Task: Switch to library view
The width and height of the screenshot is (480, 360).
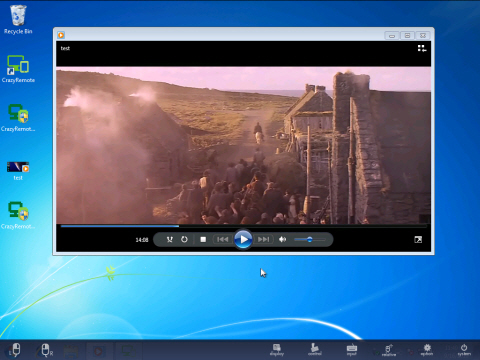Action: pyautogui.click(x=422, y=48)
